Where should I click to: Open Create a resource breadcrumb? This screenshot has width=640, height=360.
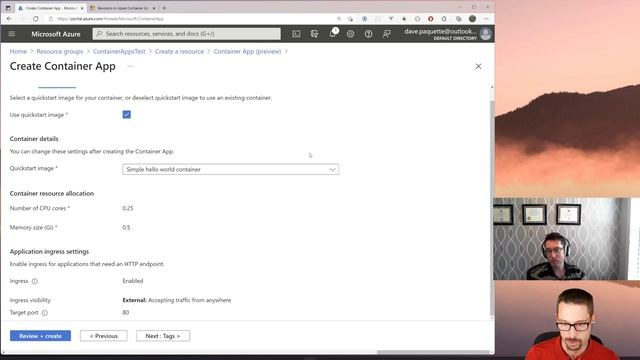[179, 51]
